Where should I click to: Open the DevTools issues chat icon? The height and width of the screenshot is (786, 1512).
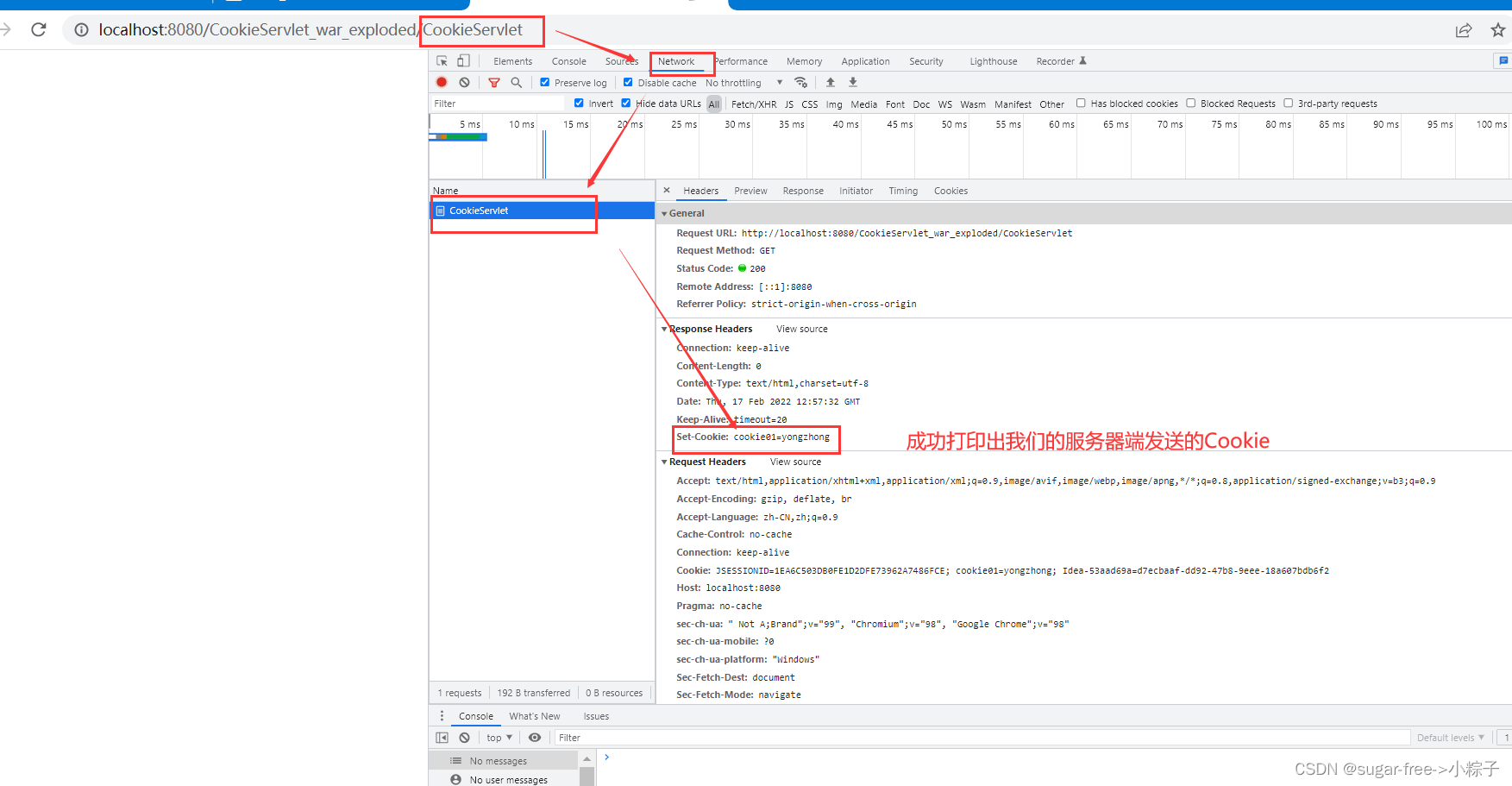pyautogui.click(x=1503, y=61)
